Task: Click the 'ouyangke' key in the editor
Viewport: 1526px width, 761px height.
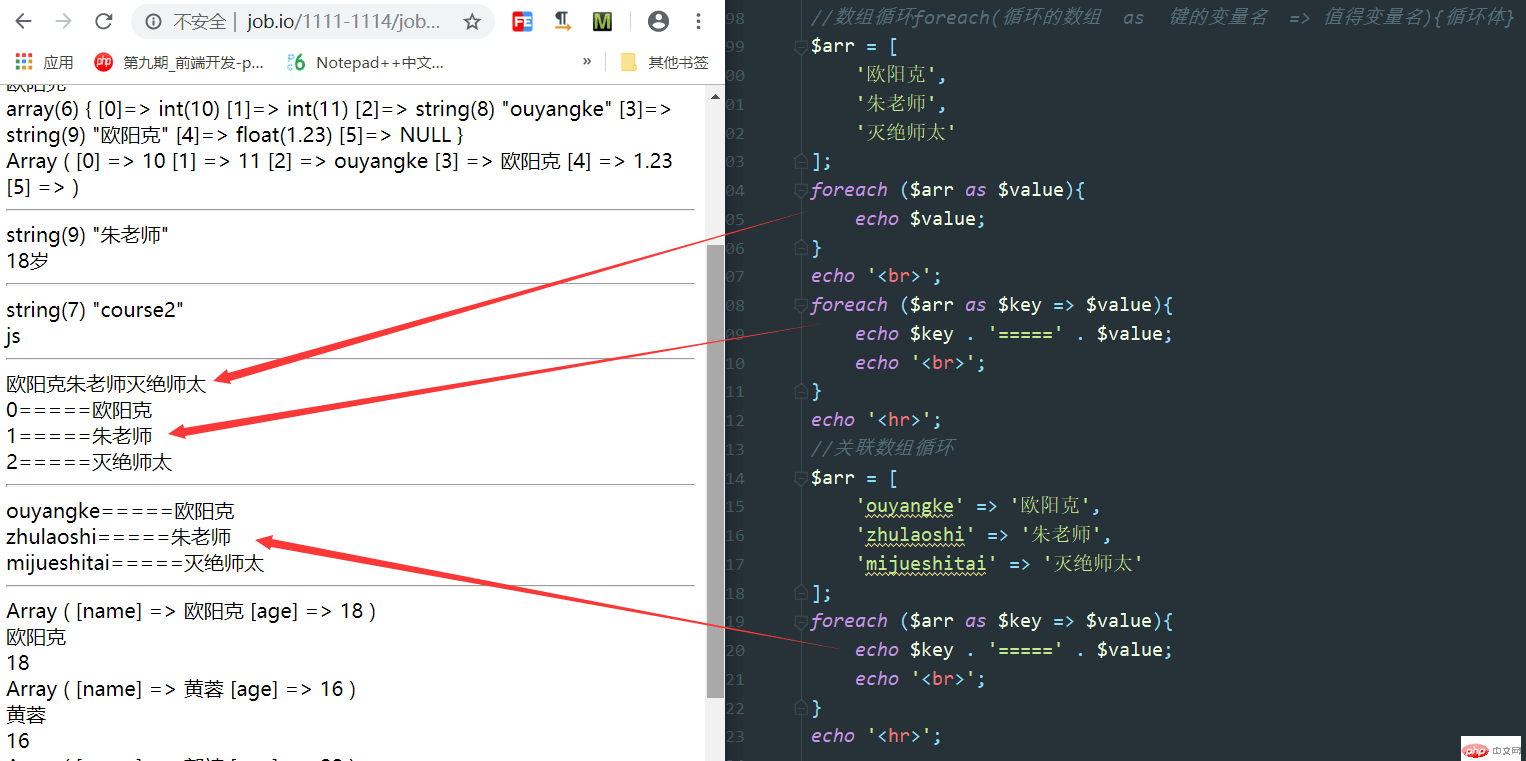Action: [910, 506]
